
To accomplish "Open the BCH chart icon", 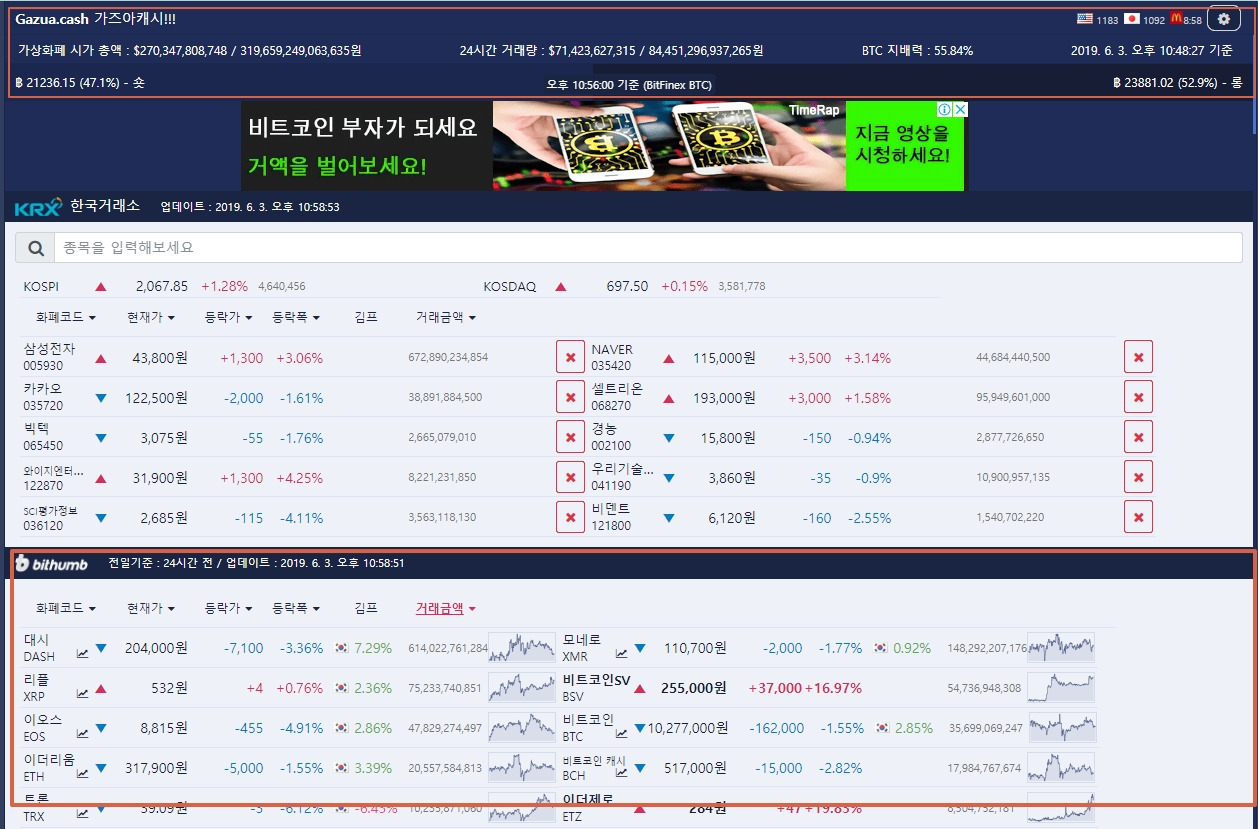I will point(621,773).
